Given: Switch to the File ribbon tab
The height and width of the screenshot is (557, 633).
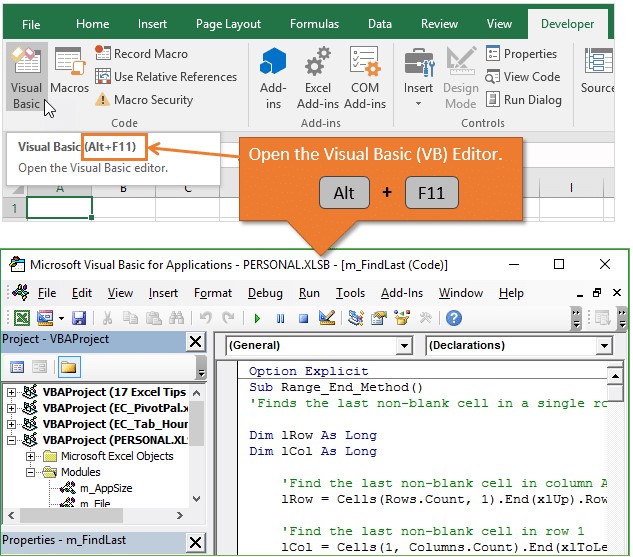Looking at the screenshot, I should tap(31, 25).
